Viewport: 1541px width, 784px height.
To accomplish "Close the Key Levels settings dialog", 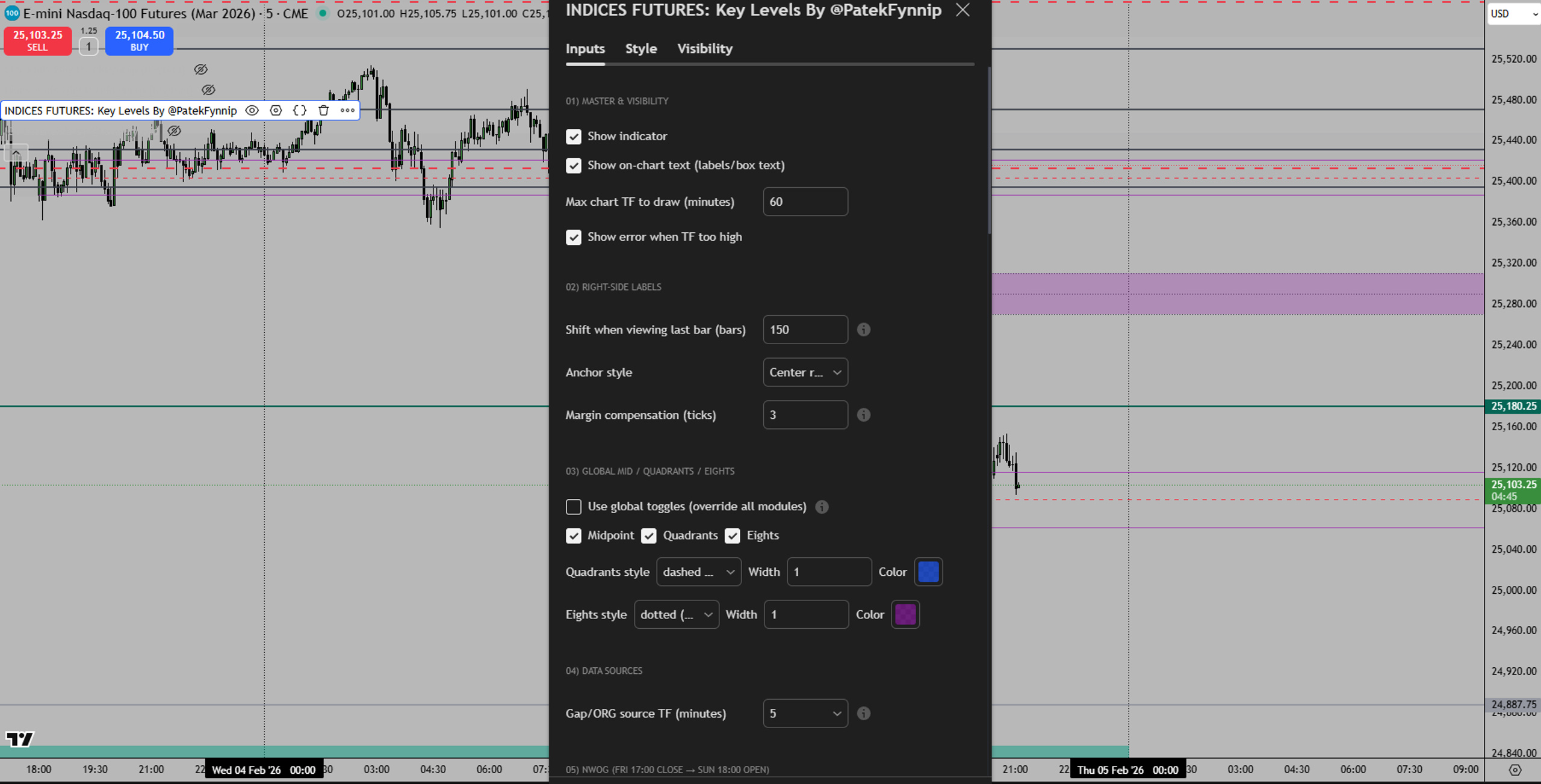I will (x=963, y=10).
